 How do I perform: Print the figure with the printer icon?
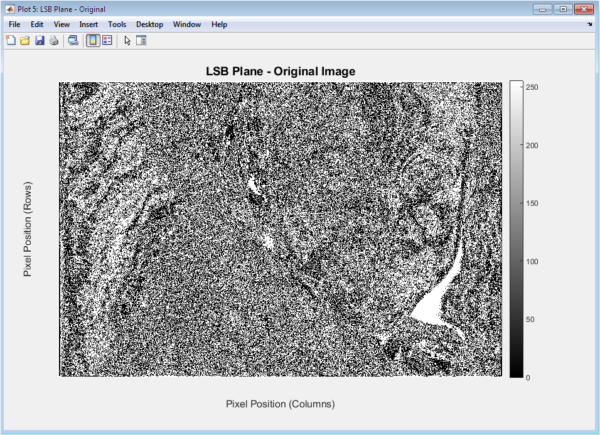point(54,40)
